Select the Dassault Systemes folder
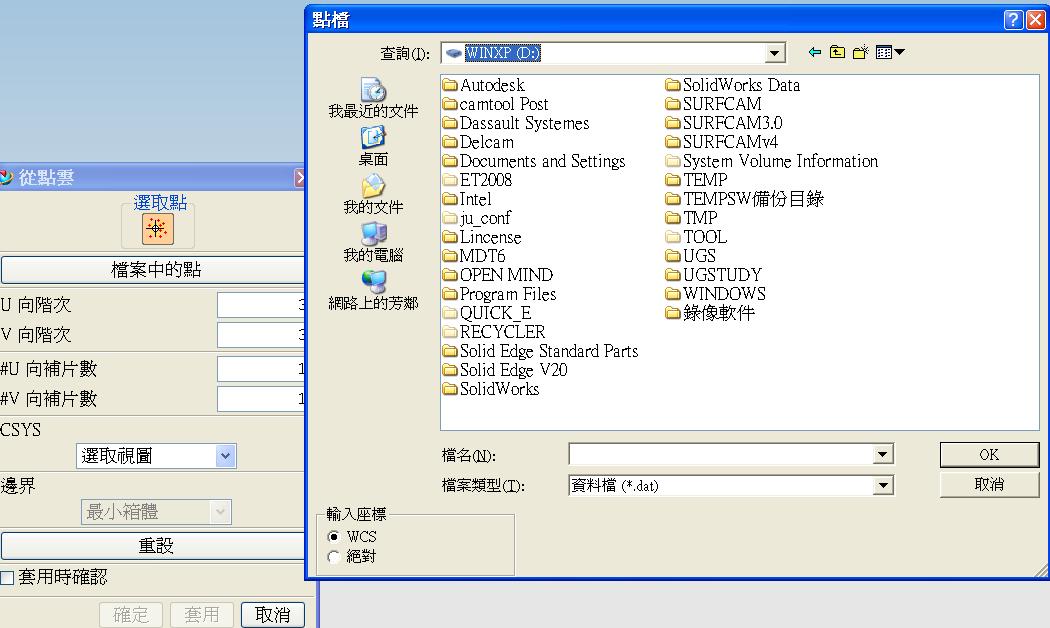 pyautogui.click(x=516, y=123)
